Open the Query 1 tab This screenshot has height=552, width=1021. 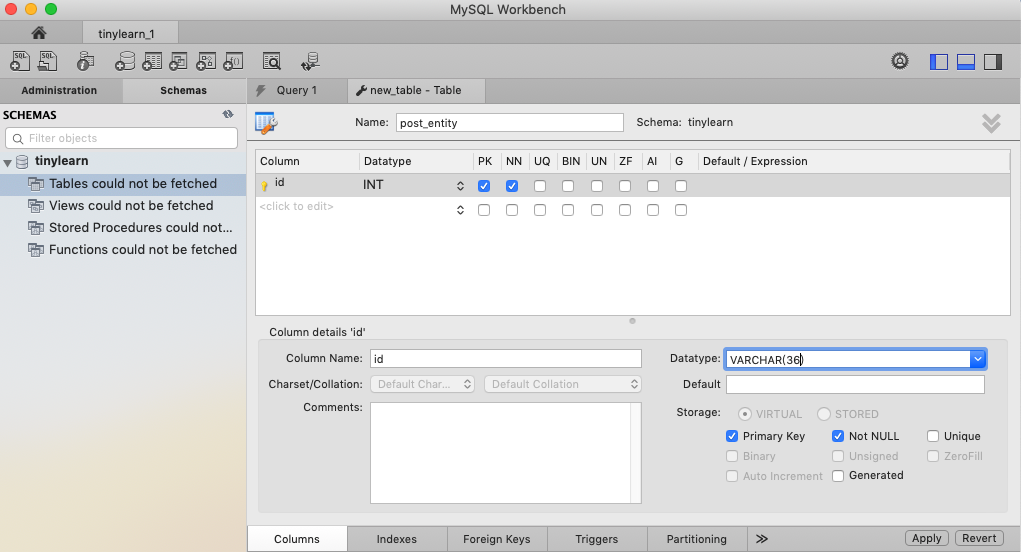(x=297, y=90)
